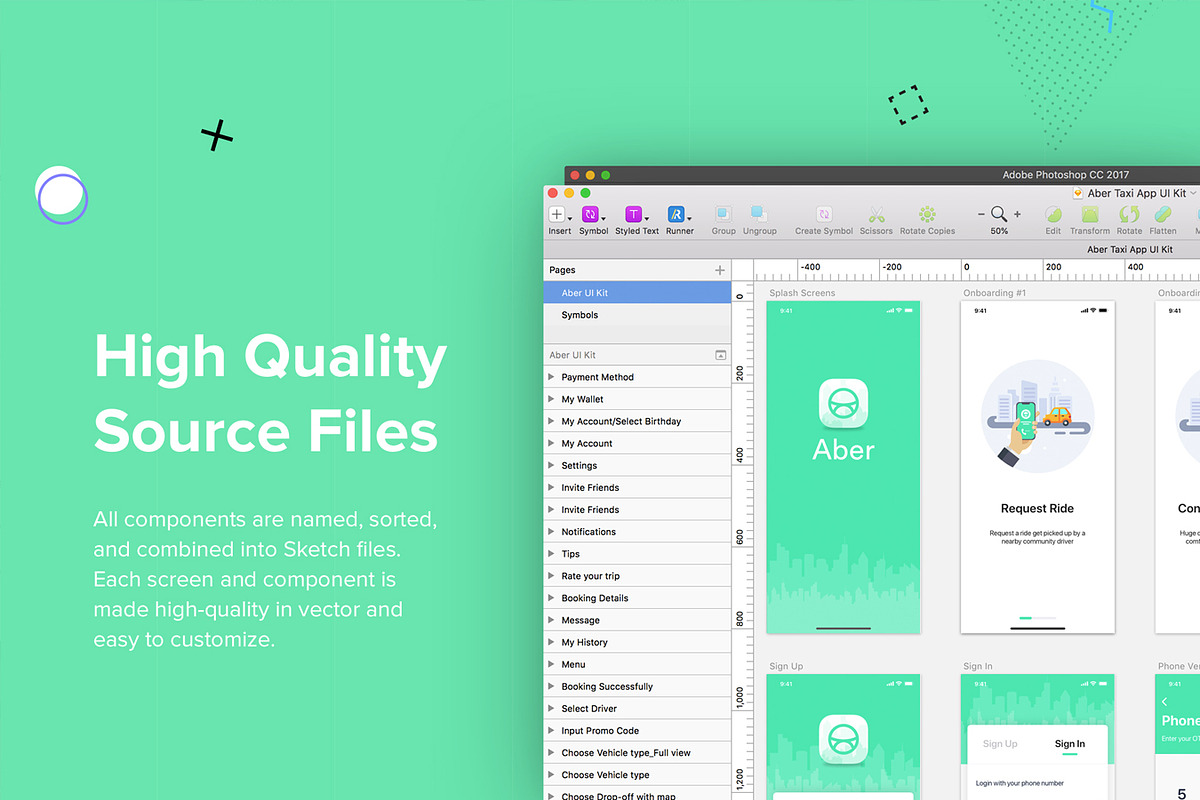
Task: Add a new page with plus icon
Action: coord(720,270)
